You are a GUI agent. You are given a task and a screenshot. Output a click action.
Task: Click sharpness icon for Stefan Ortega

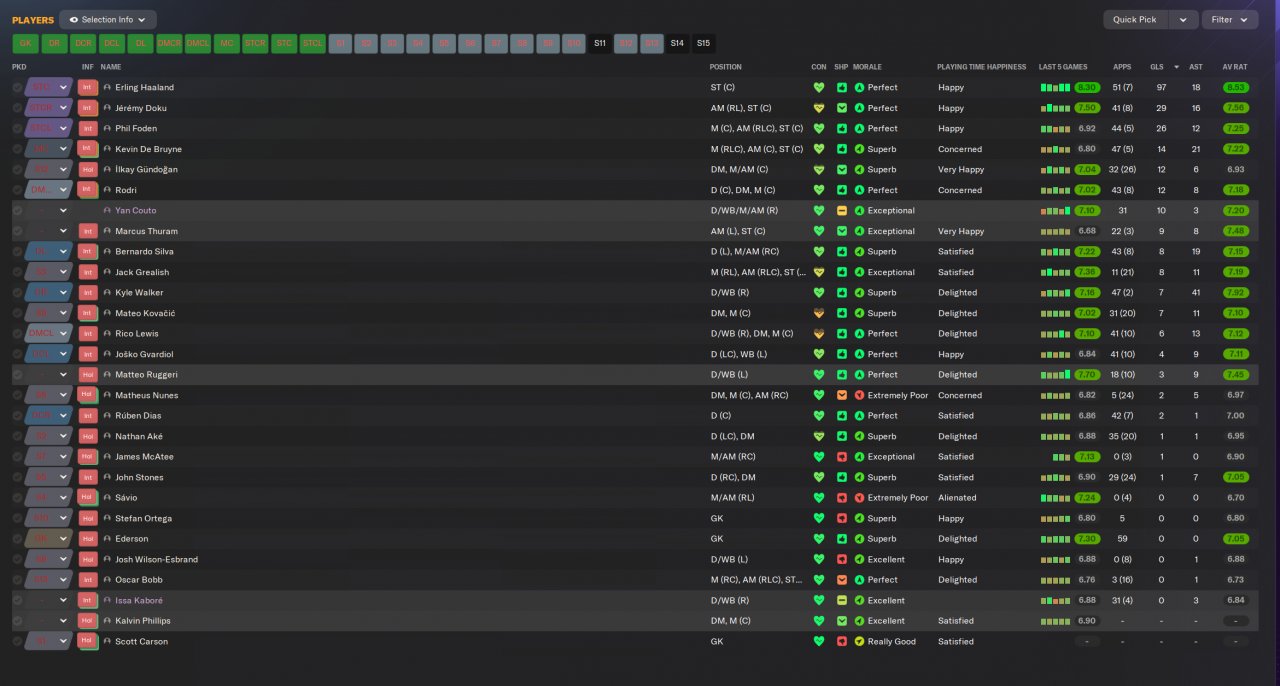point(842,518)
